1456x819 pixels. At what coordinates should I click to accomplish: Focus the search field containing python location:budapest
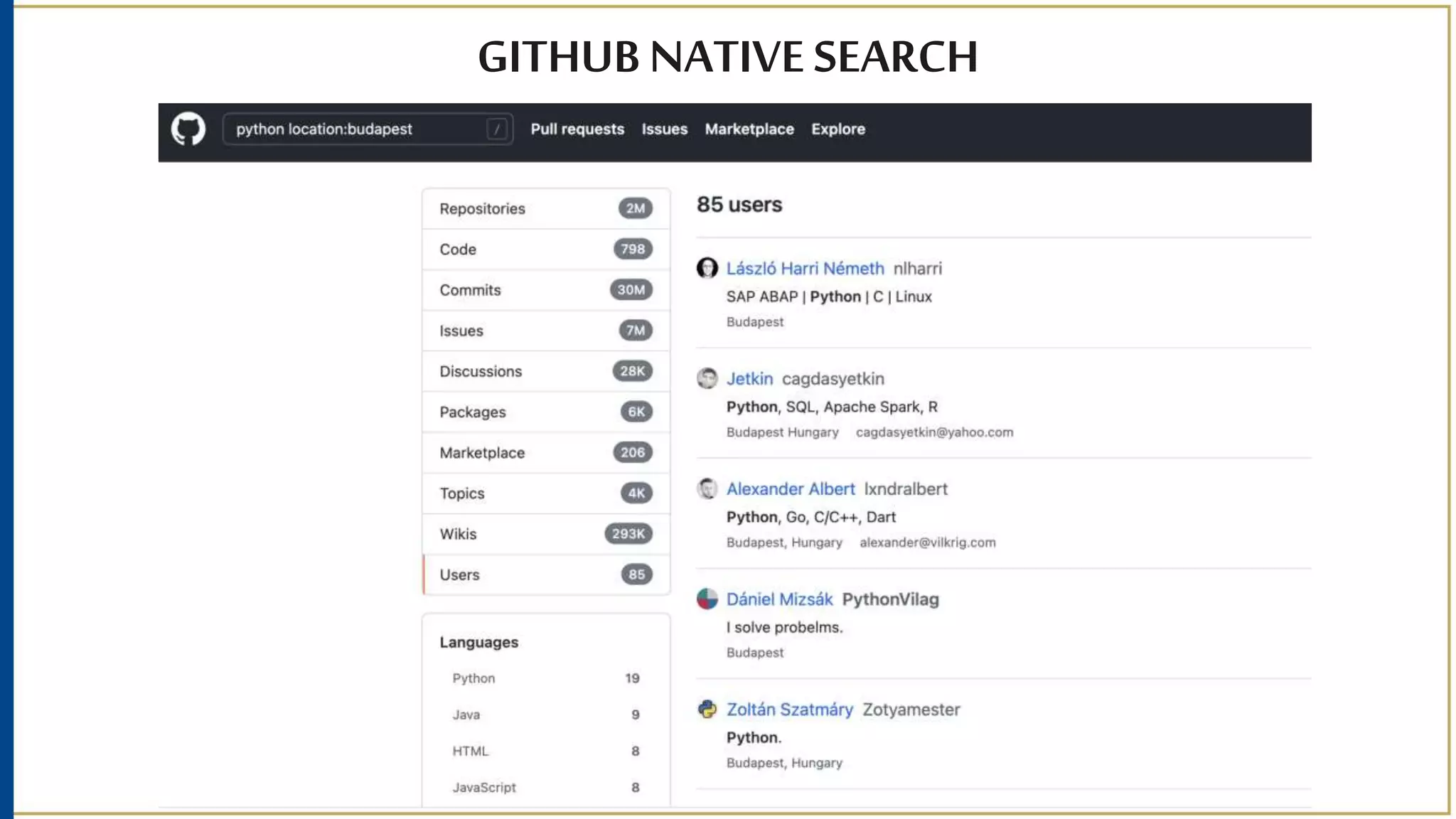tap(368, 129)
